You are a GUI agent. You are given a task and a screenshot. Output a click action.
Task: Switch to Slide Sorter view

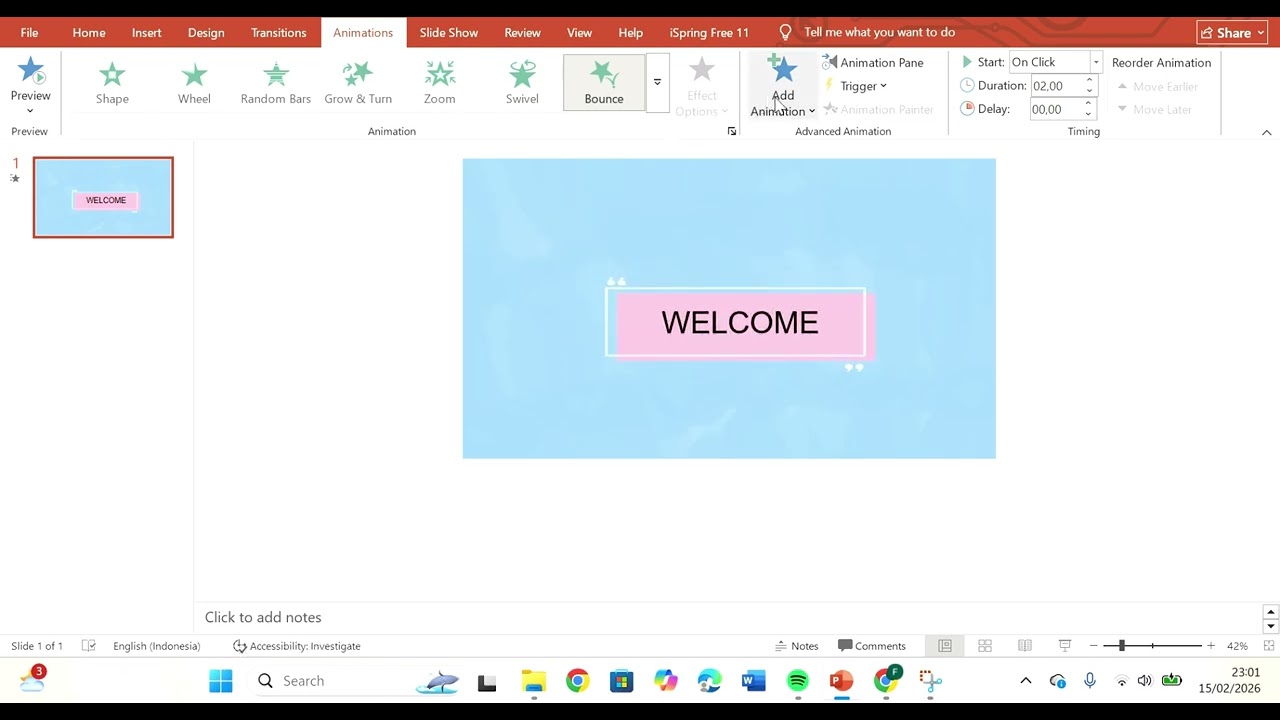coord(985,646)
